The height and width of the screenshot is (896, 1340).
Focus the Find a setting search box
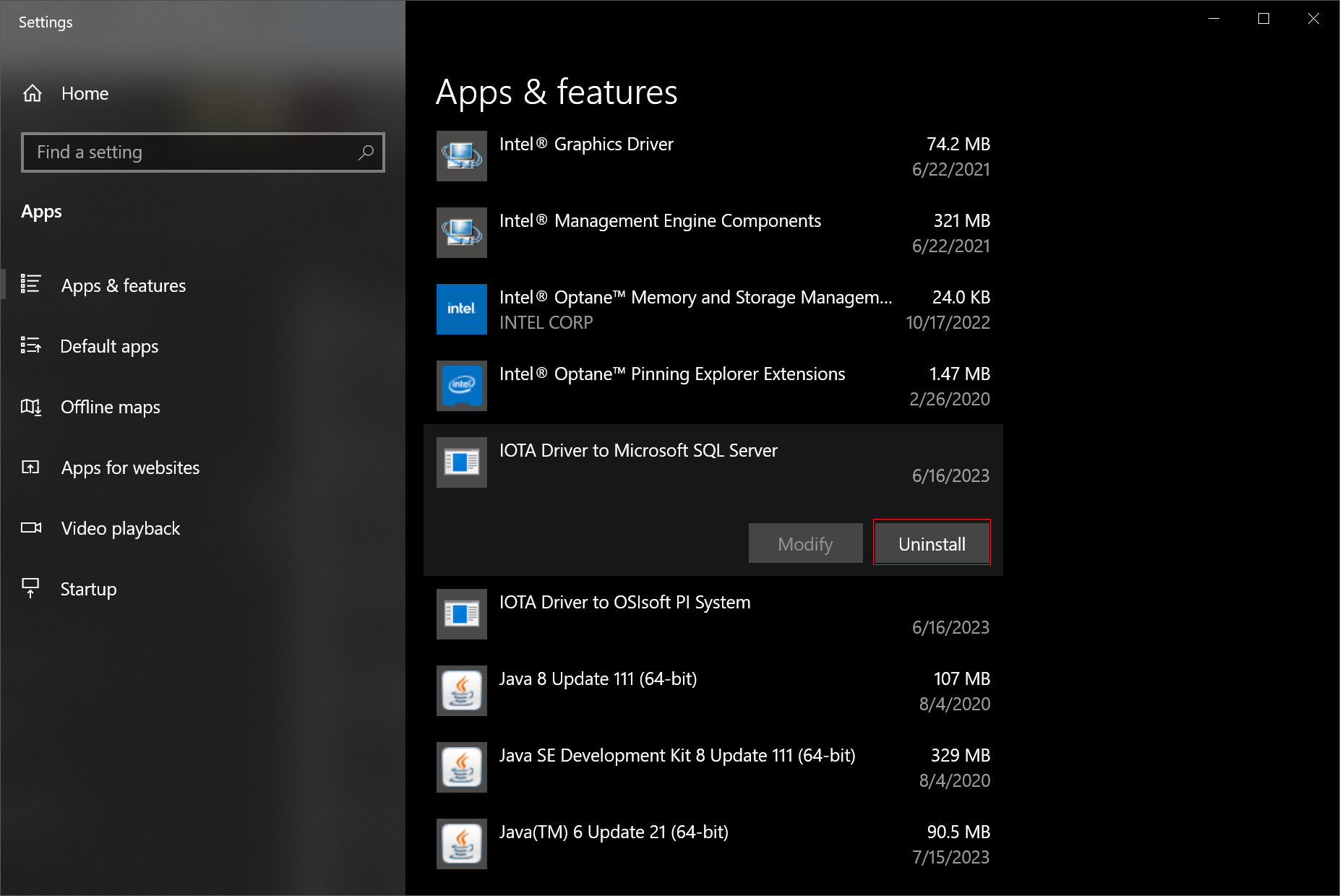203,152
